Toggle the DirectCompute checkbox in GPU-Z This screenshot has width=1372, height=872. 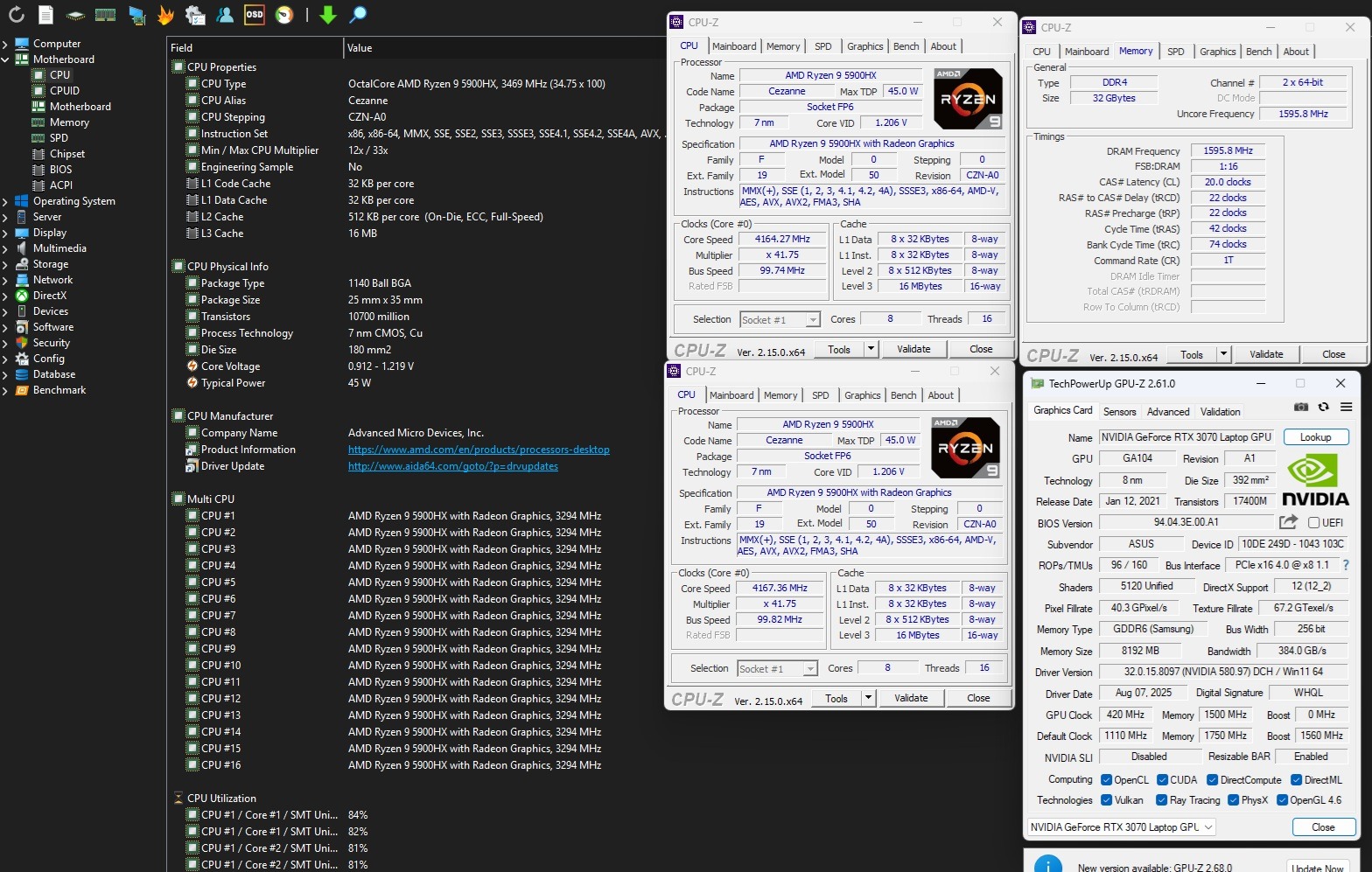[x=1213, y=780]
